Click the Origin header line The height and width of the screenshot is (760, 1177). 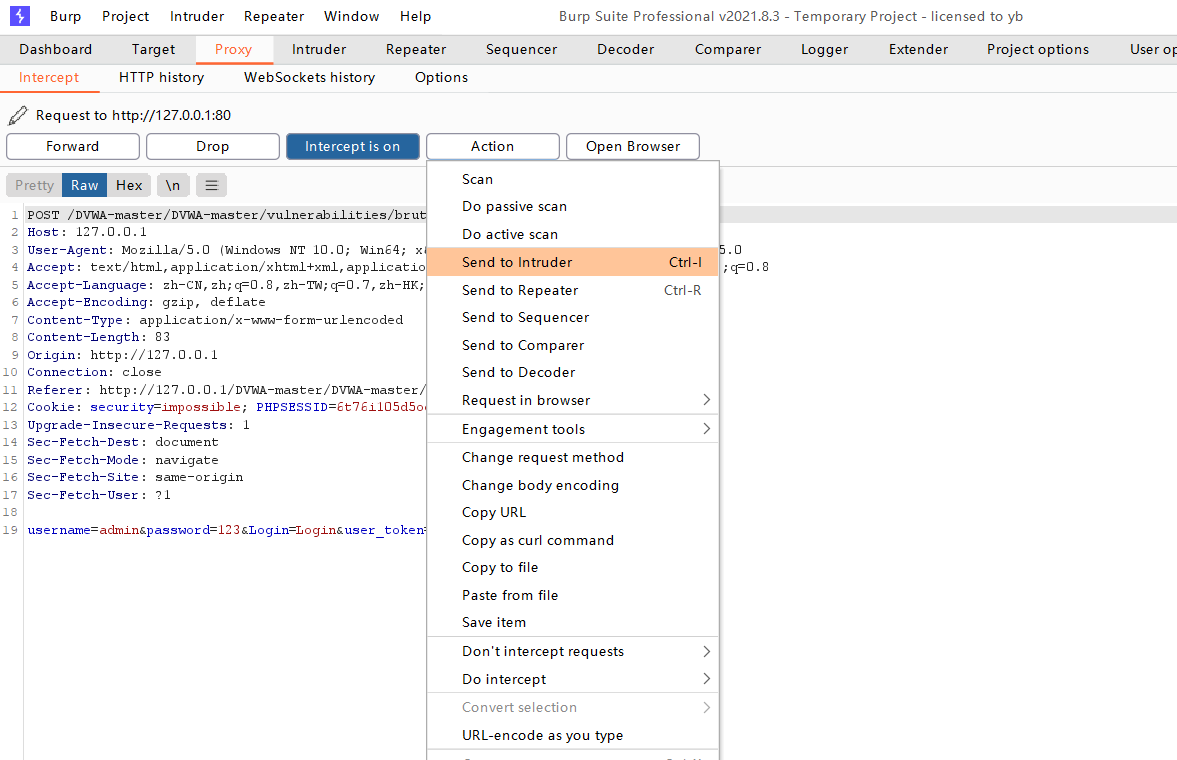click(122, 354)
